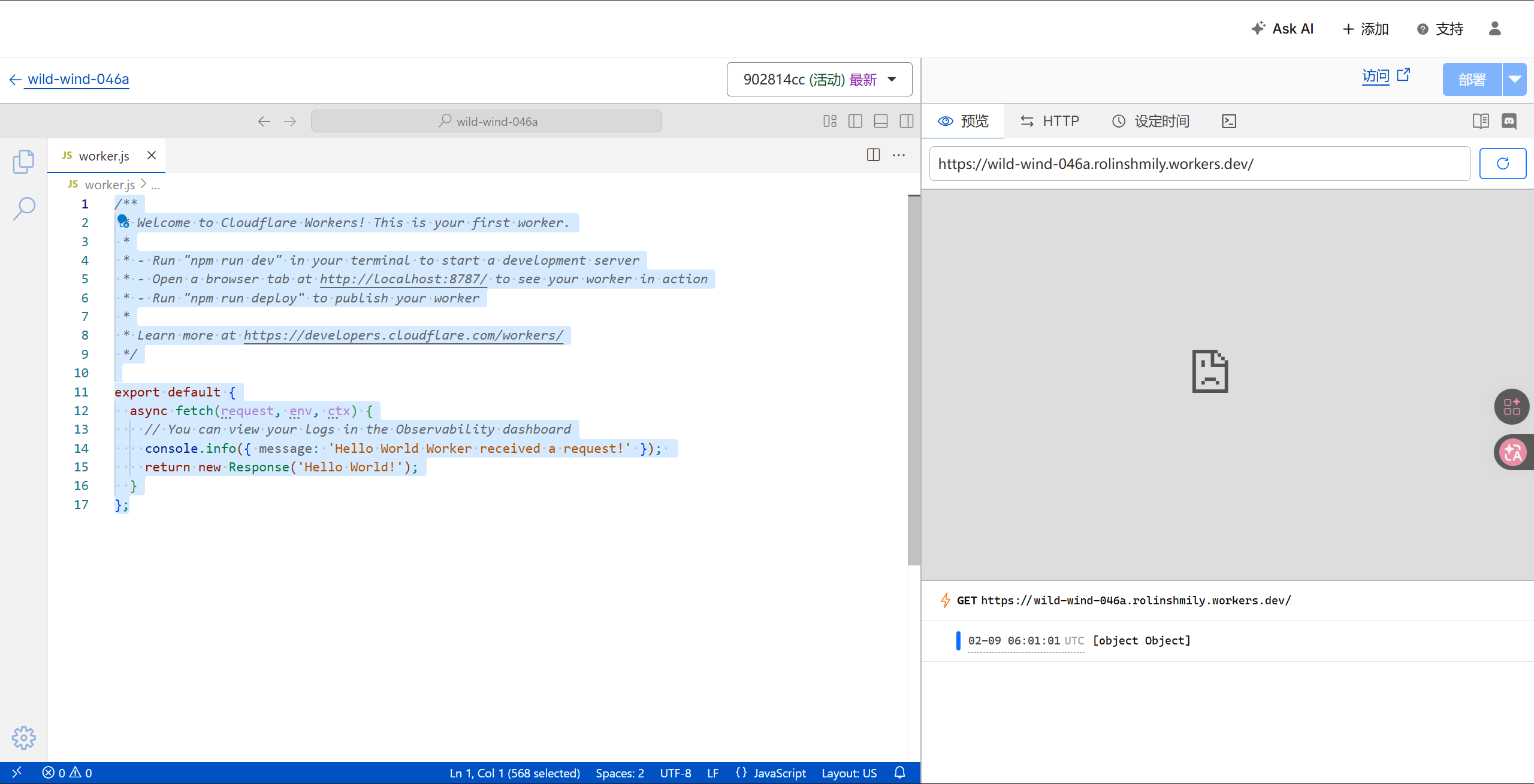The width and height of the screenshot is (1534, 784).
Task: Open the documentation book icon
Action: coord(1481,121)
